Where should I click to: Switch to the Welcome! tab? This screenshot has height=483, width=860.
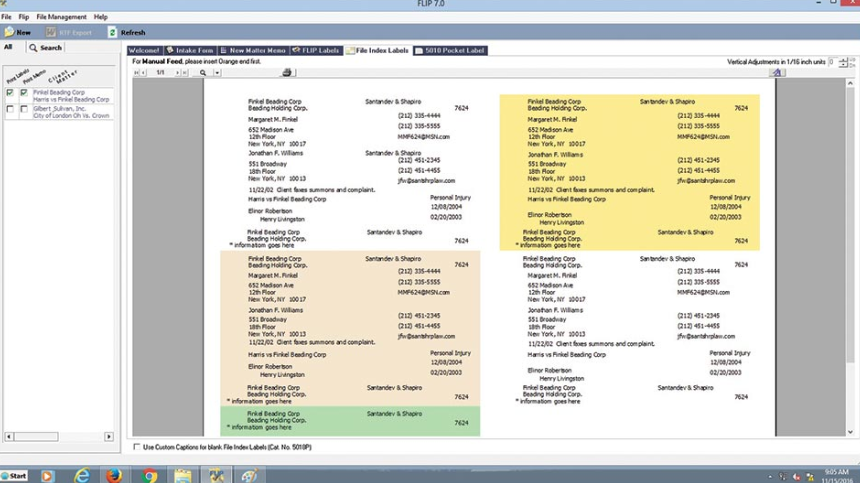click(x=144, y=50)
